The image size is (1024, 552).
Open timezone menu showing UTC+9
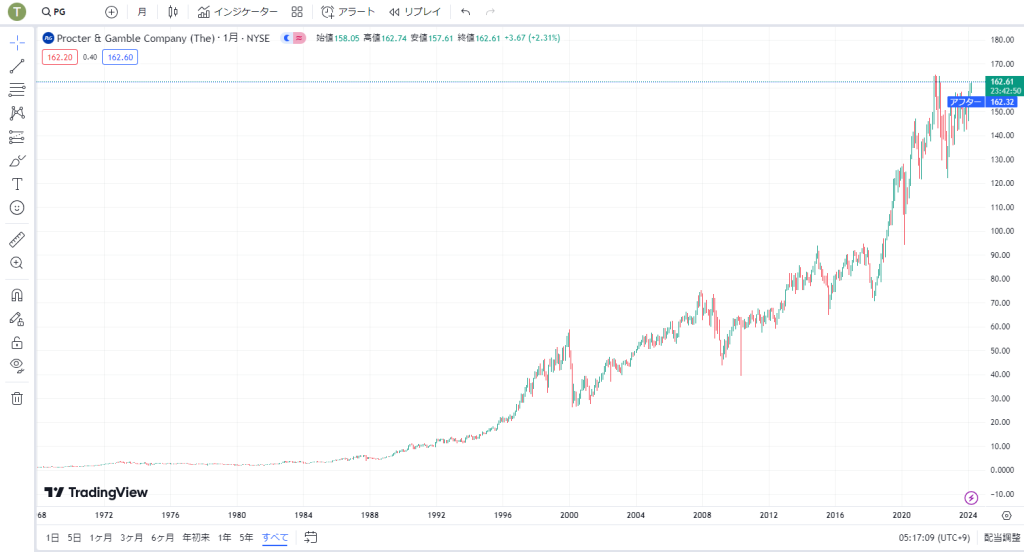tap(934, 538)
